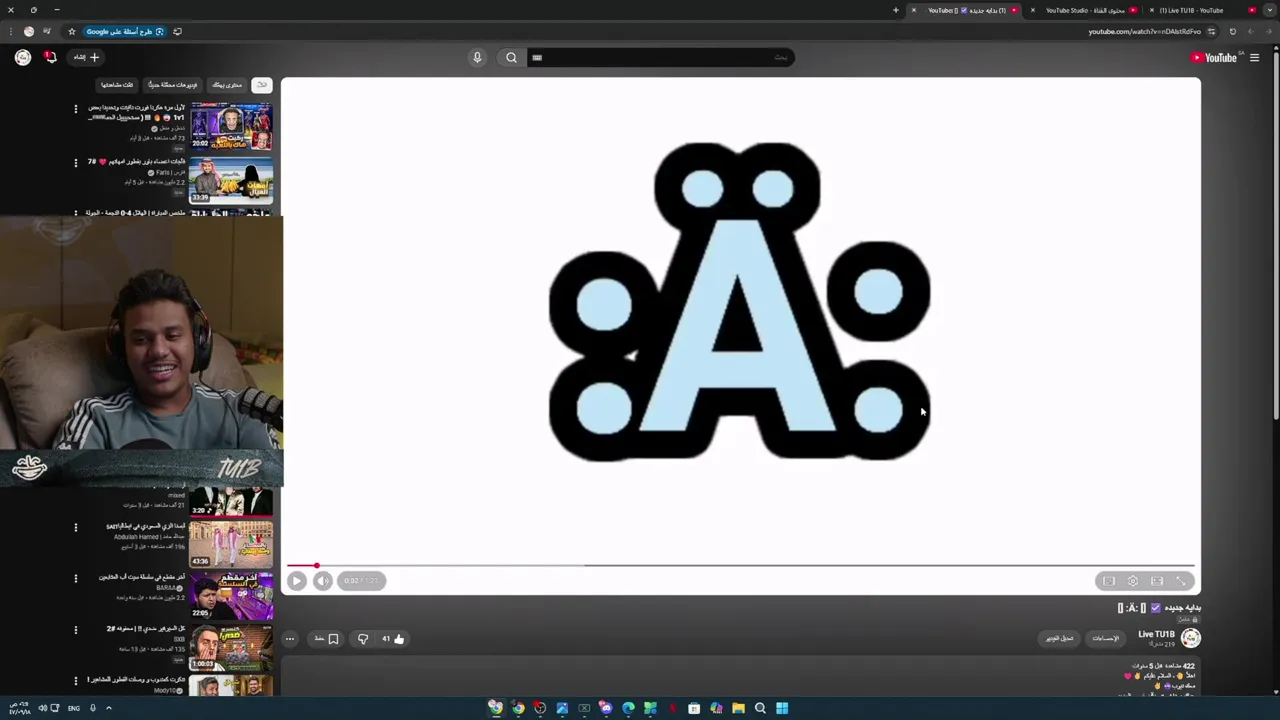Bookmark this page with the star icon
This screenshot has width=1280, height=720.
(71, 31)
